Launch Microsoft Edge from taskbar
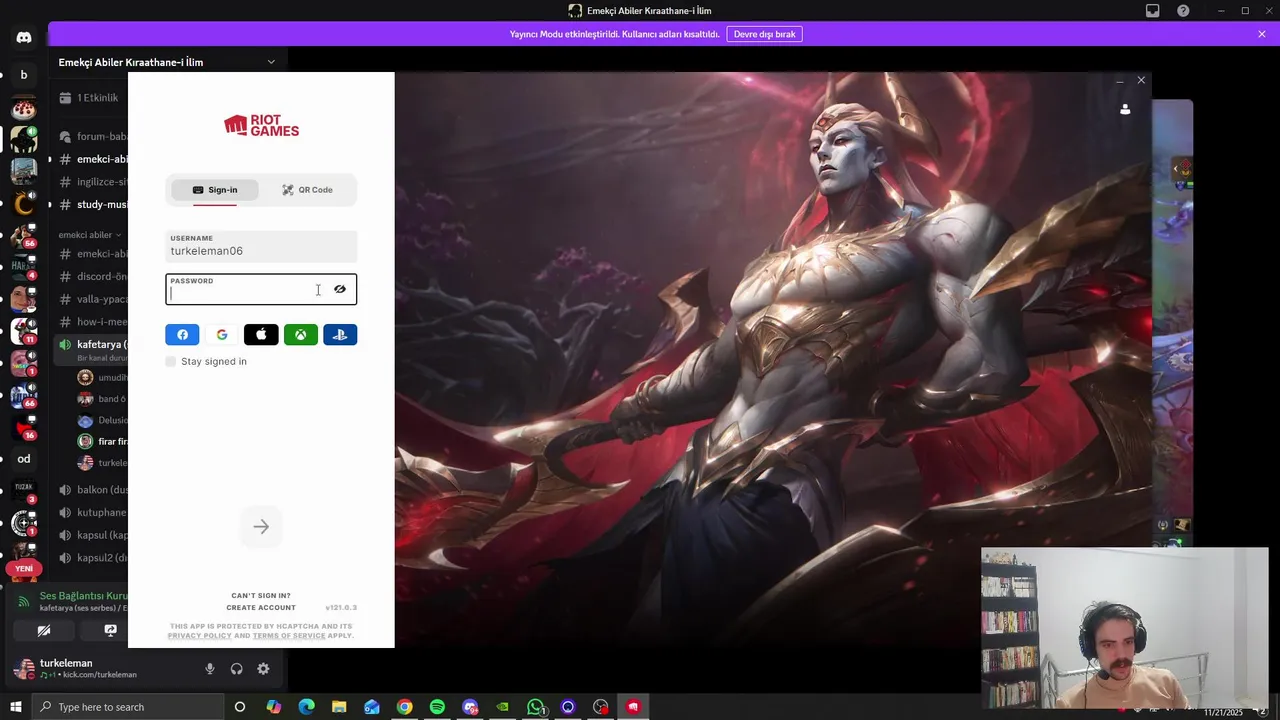 pyautogui.click(x=306, y=707)
